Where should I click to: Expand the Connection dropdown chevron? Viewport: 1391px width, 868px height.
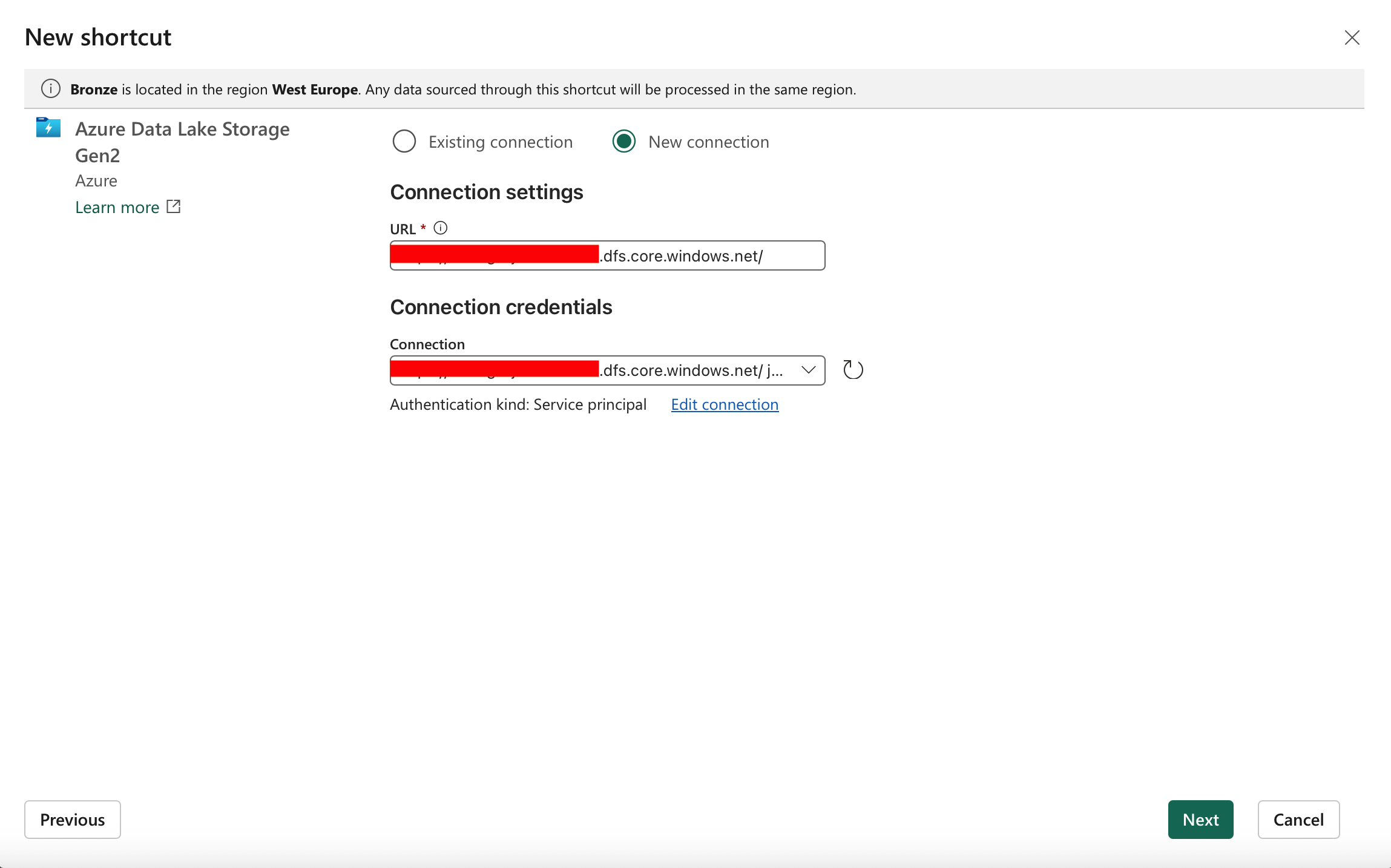click(808, 370)
